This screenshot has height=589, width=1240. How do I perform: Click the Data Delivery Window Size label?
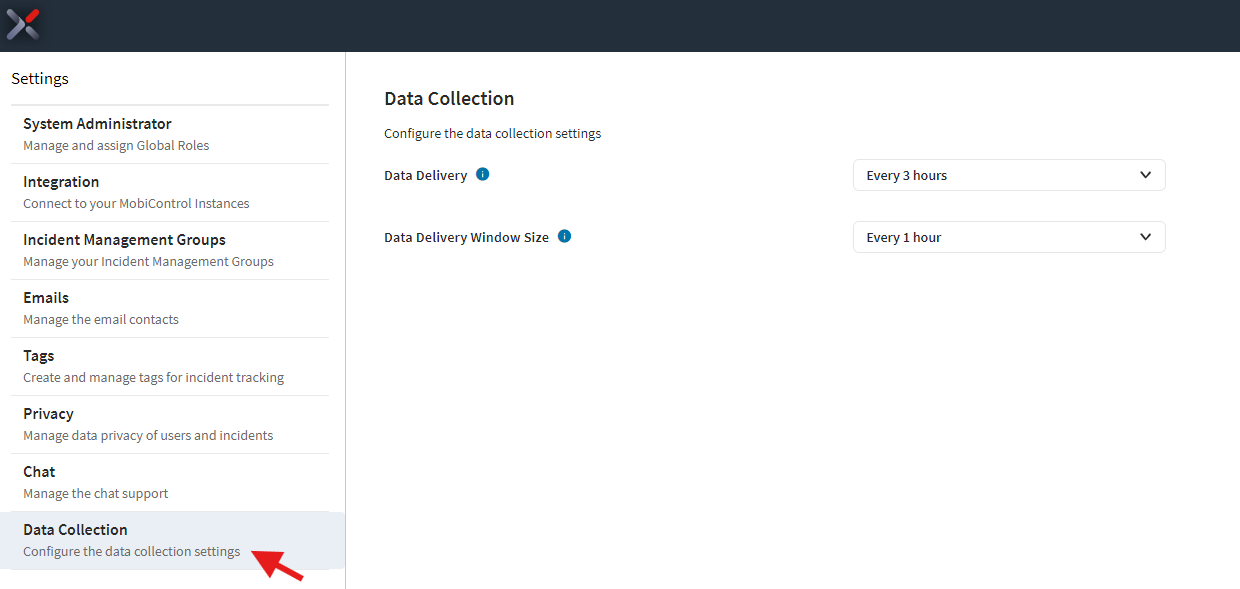click(x=466, y=238)
